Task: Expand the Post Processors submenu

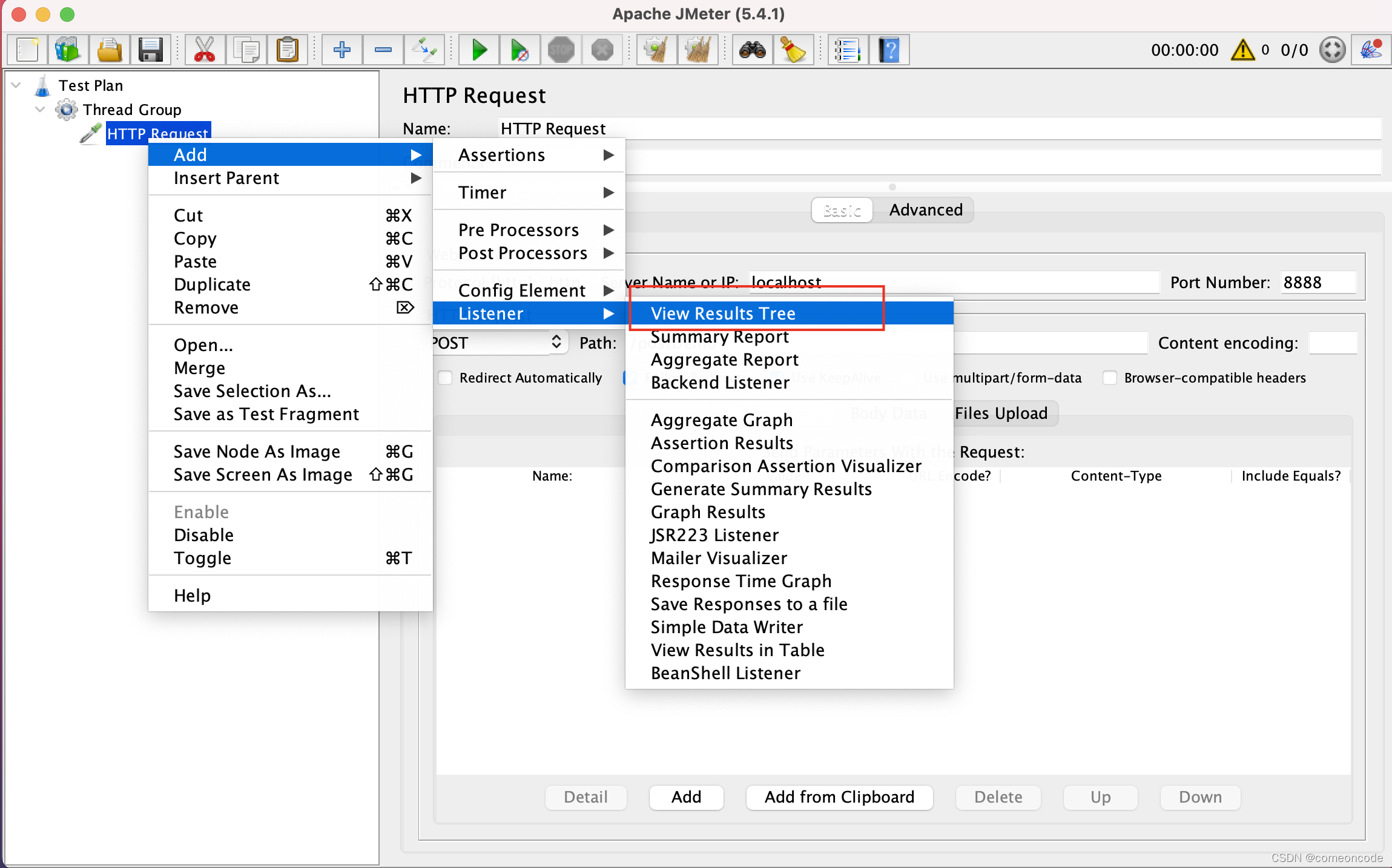Action: [528, 253]
